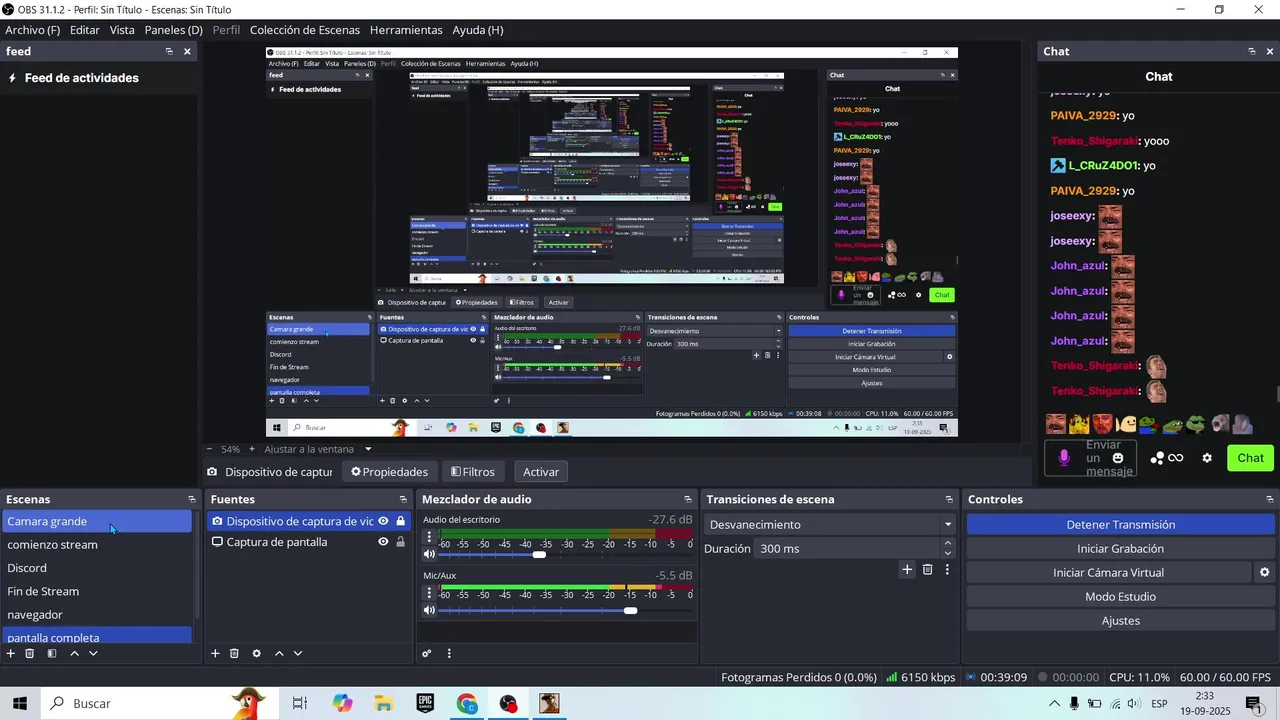This screenshot has height=720, width=1280.
Task: Open Audio del escritorio three-dot options
Action: [429, 537]
